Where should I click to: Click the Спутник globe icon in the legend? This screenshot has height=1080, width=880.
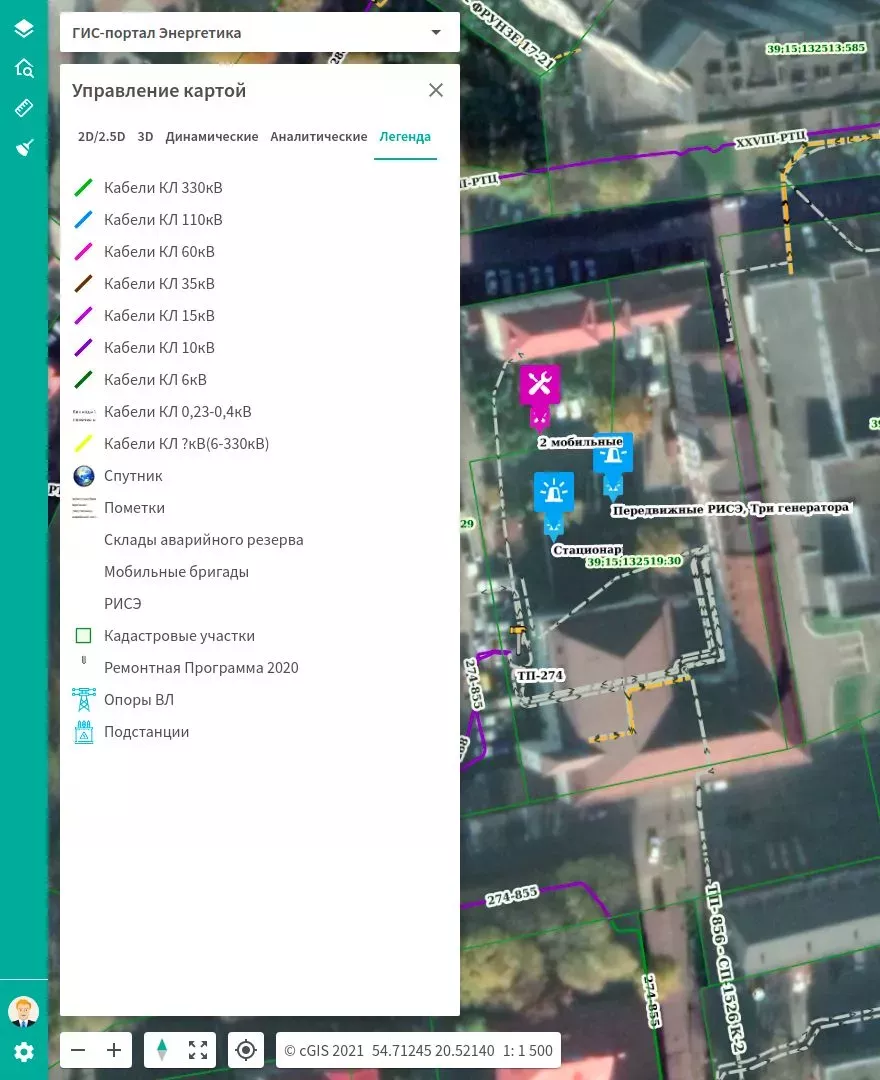[x=84, y=475]
